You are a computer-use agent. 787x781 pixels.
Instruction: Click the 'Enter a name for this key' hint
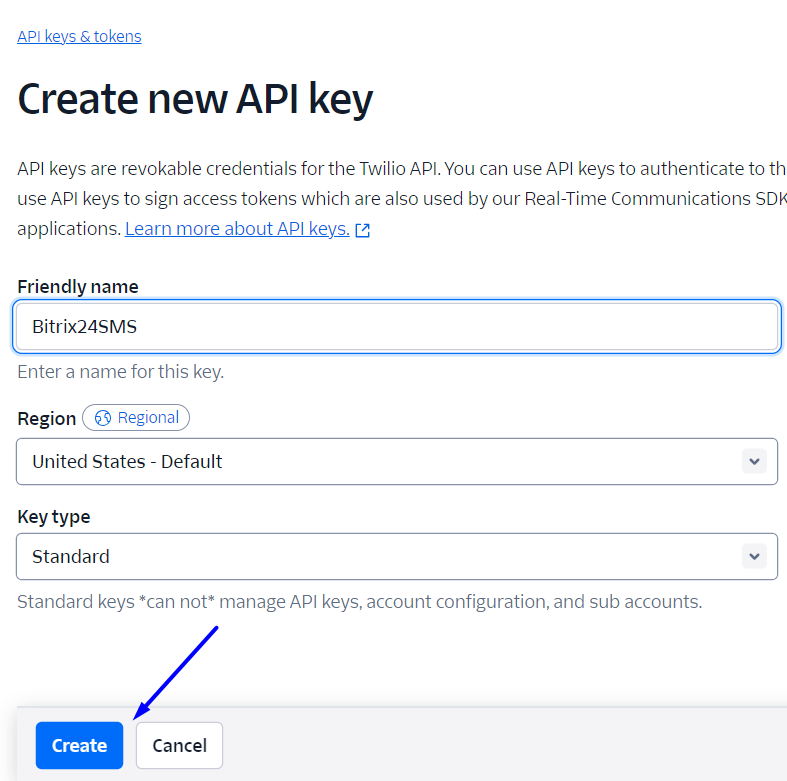click(120, 372)
